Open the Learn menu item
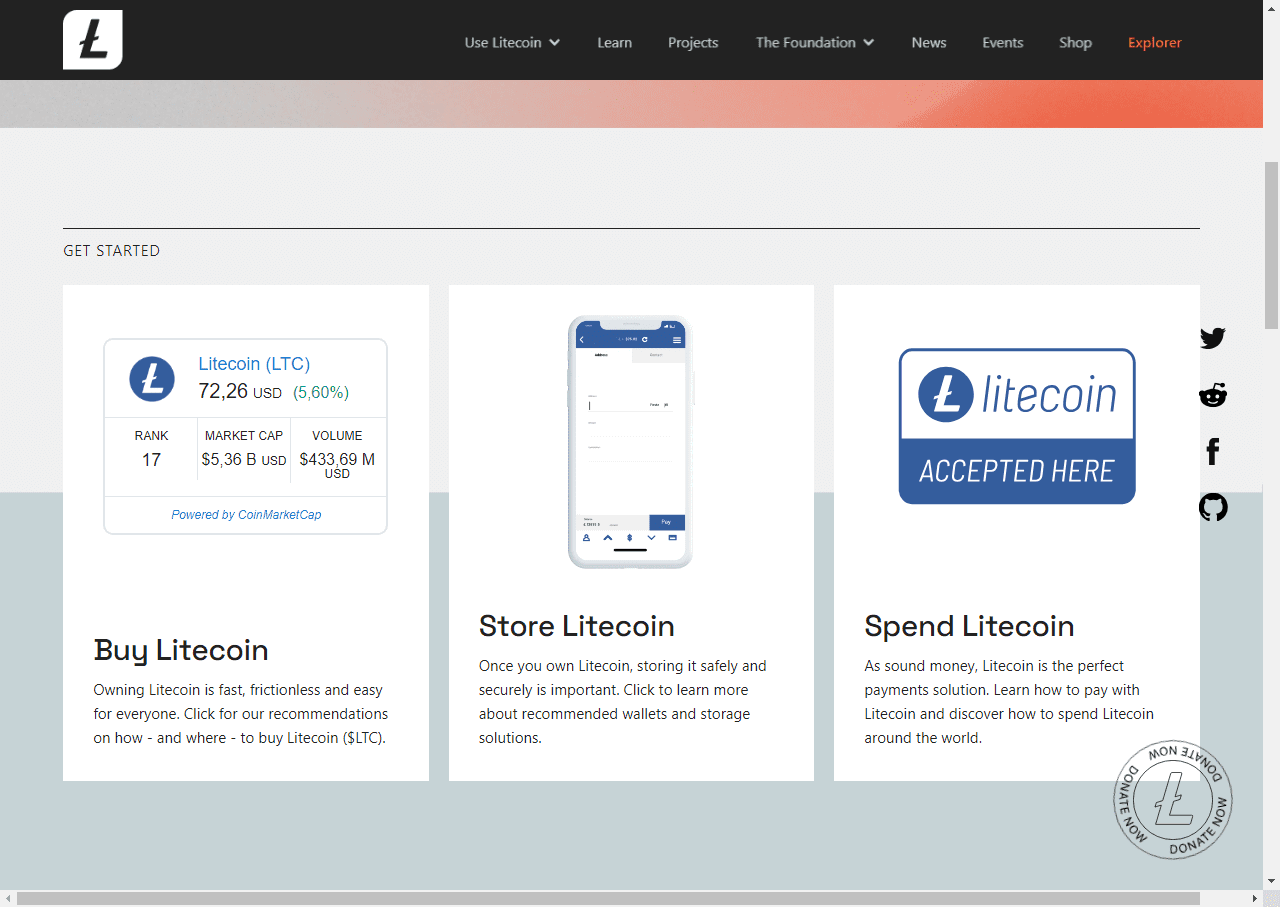This screenshot has height=907, width=1280. [614, 42]
